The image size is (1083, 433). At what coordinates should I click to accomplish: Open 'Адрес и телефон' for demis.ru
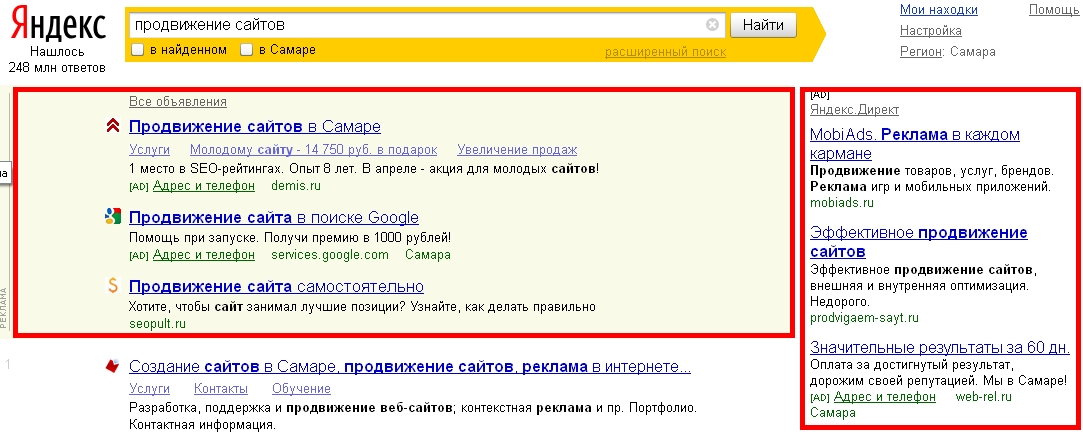coord(204,186)
